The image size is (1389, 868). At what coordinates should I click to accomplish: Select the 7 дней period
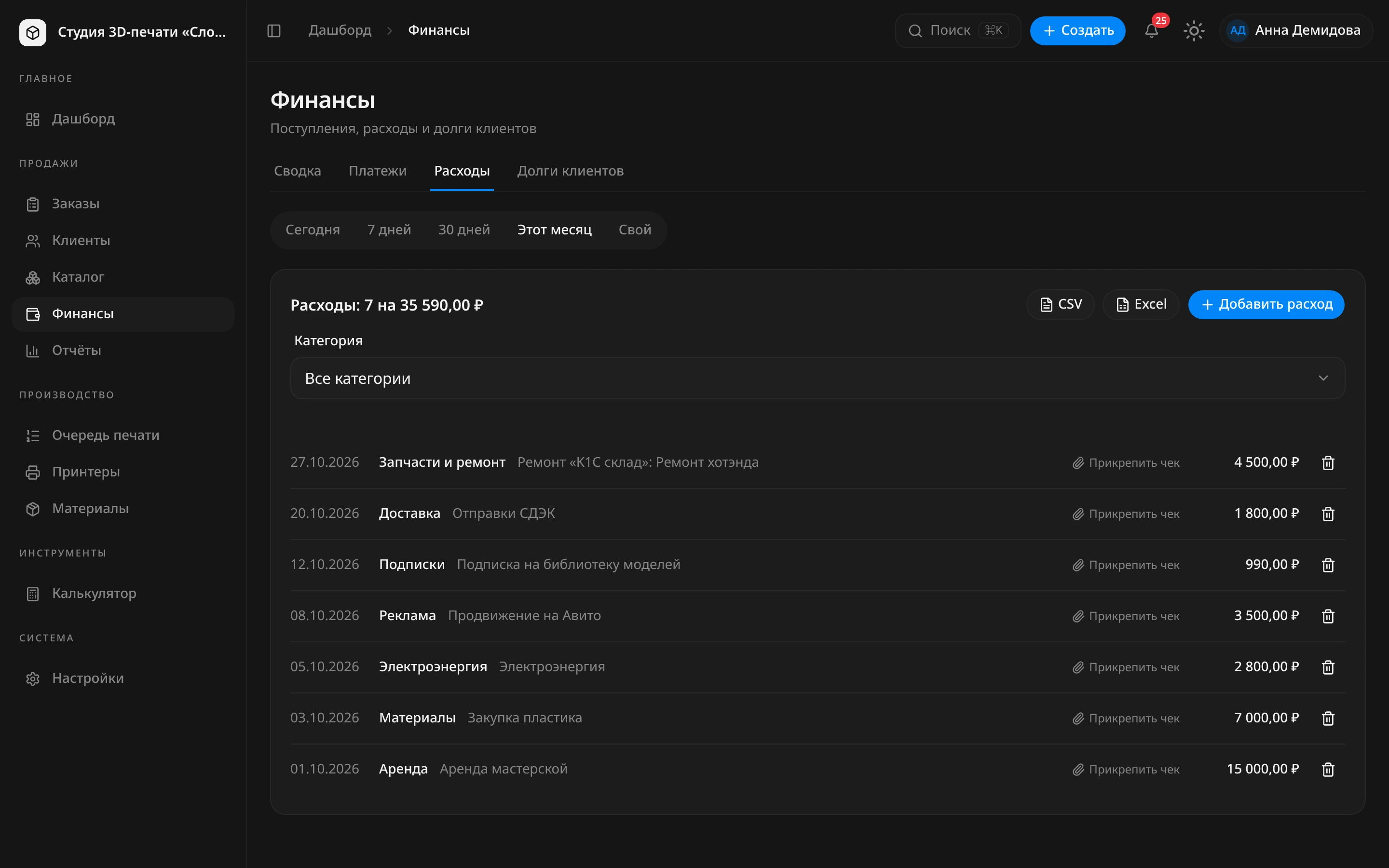pos(389,230)
